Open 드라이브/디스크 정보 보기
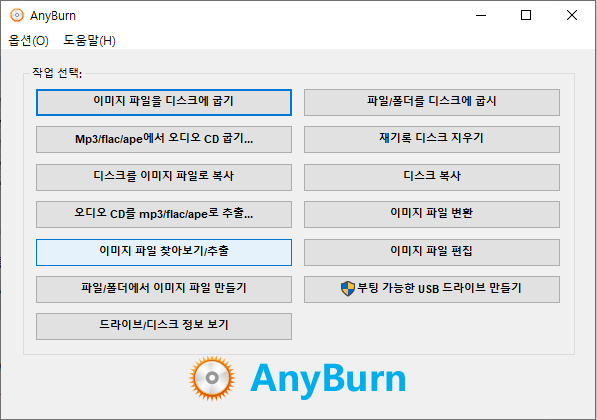The height and width of the screenshot is (420, 597). pyautogui.click(x=164, y=326)
